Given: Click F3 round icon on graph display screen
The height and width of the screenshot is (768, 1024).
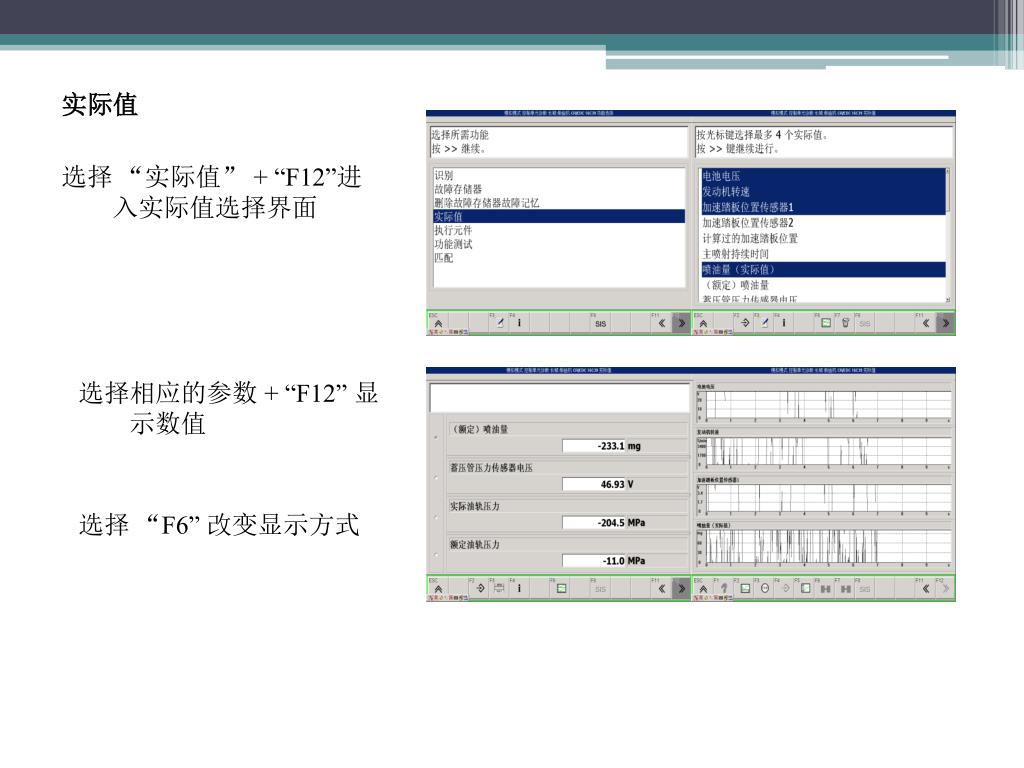Looking at the screenshot, I should click(x=765, y=588).
